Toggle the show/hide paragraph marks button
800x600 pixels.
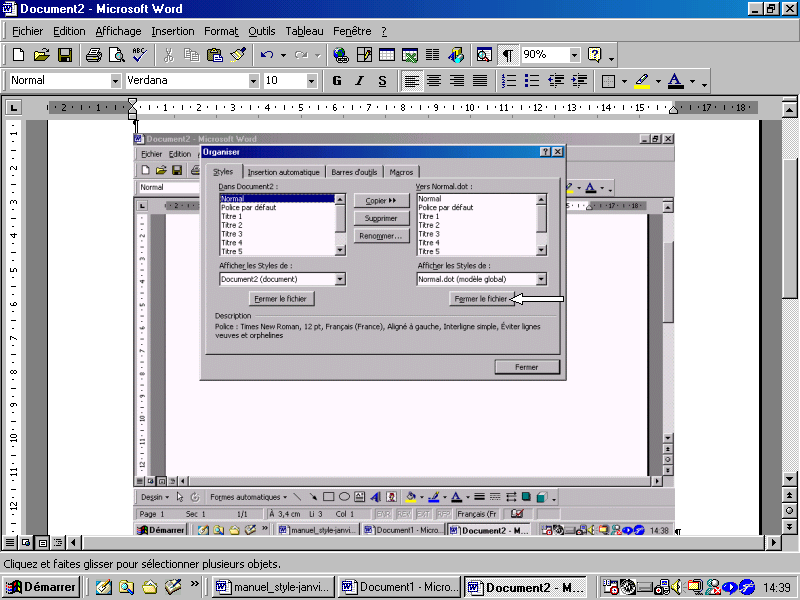point(508,55)
